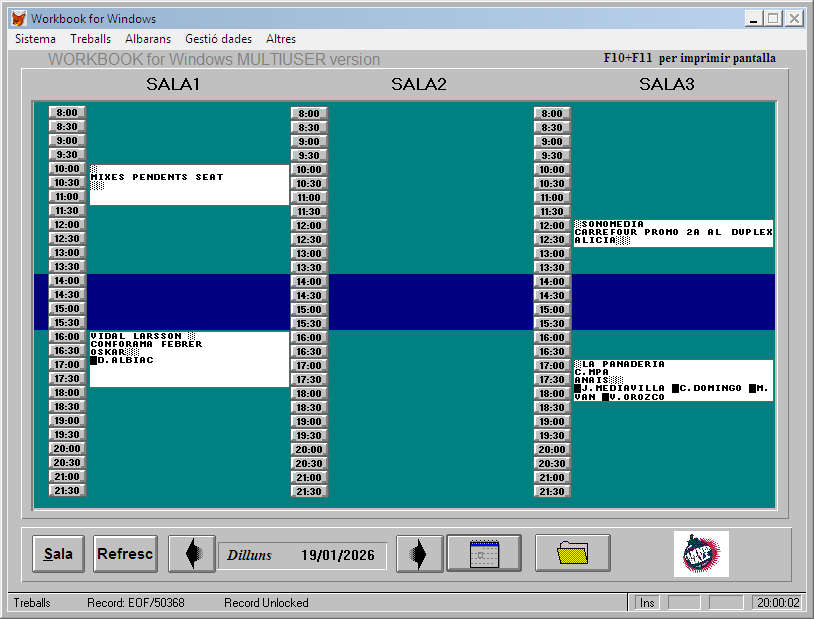
Task: Select the 8:00 time slot in SALA1
Action: [x=67, y=113]
